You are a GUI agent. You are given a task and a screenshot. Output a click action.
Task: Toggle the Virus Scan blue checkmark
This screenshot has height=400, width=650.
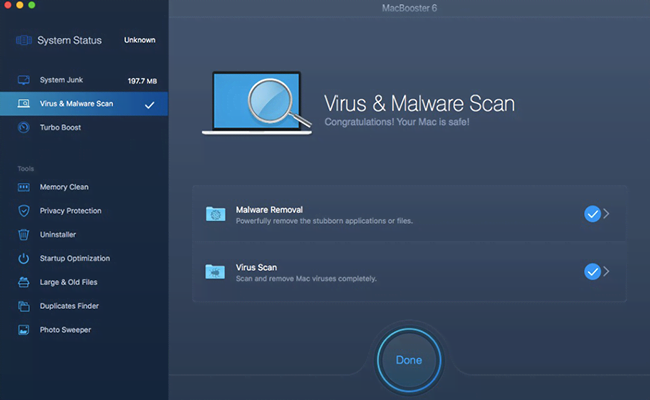coord(592,272)
